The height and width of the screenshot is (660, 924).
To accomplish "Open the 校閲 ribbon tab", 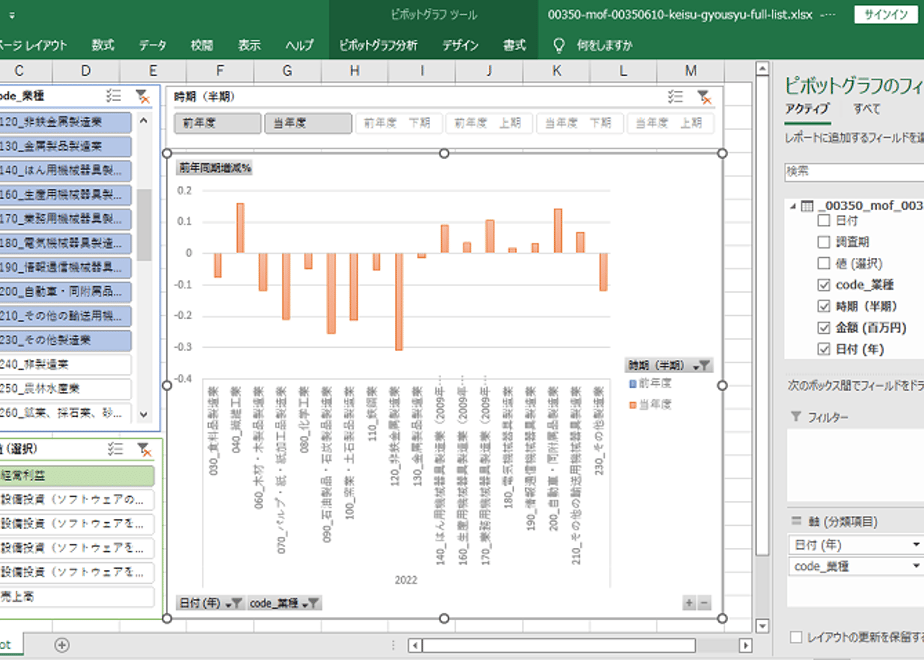I will [202, 45].
